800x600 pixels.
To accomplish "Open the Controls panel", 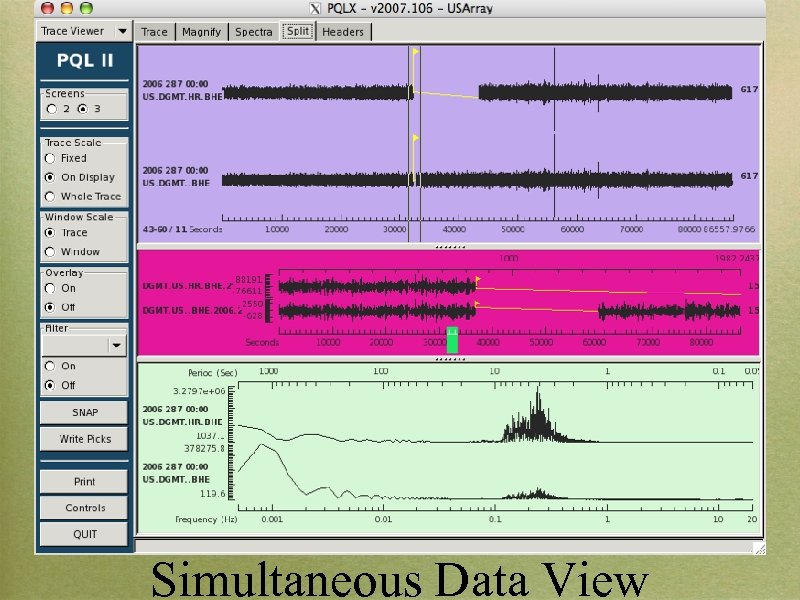I will (84, 507).
